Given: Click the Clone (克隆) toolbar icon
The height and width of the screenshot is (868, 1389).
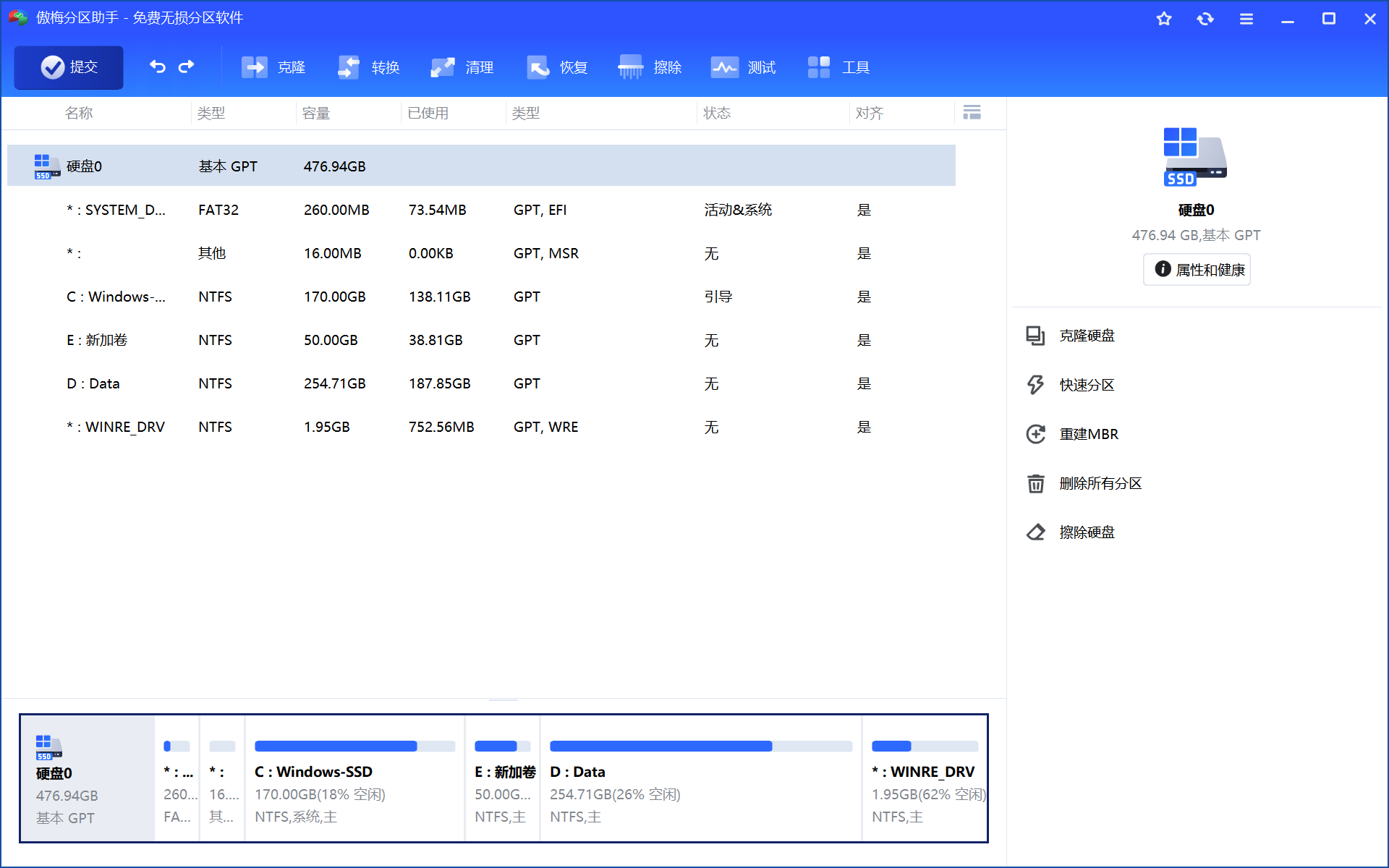Looking at the screenshot, I should click(255, 67).
